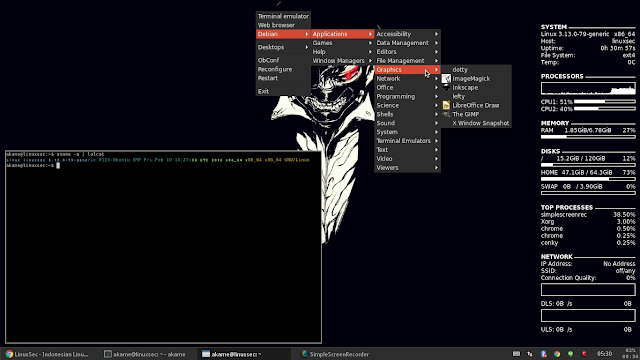
Task: Open the Debian menu entry
Action: [283, 34]
